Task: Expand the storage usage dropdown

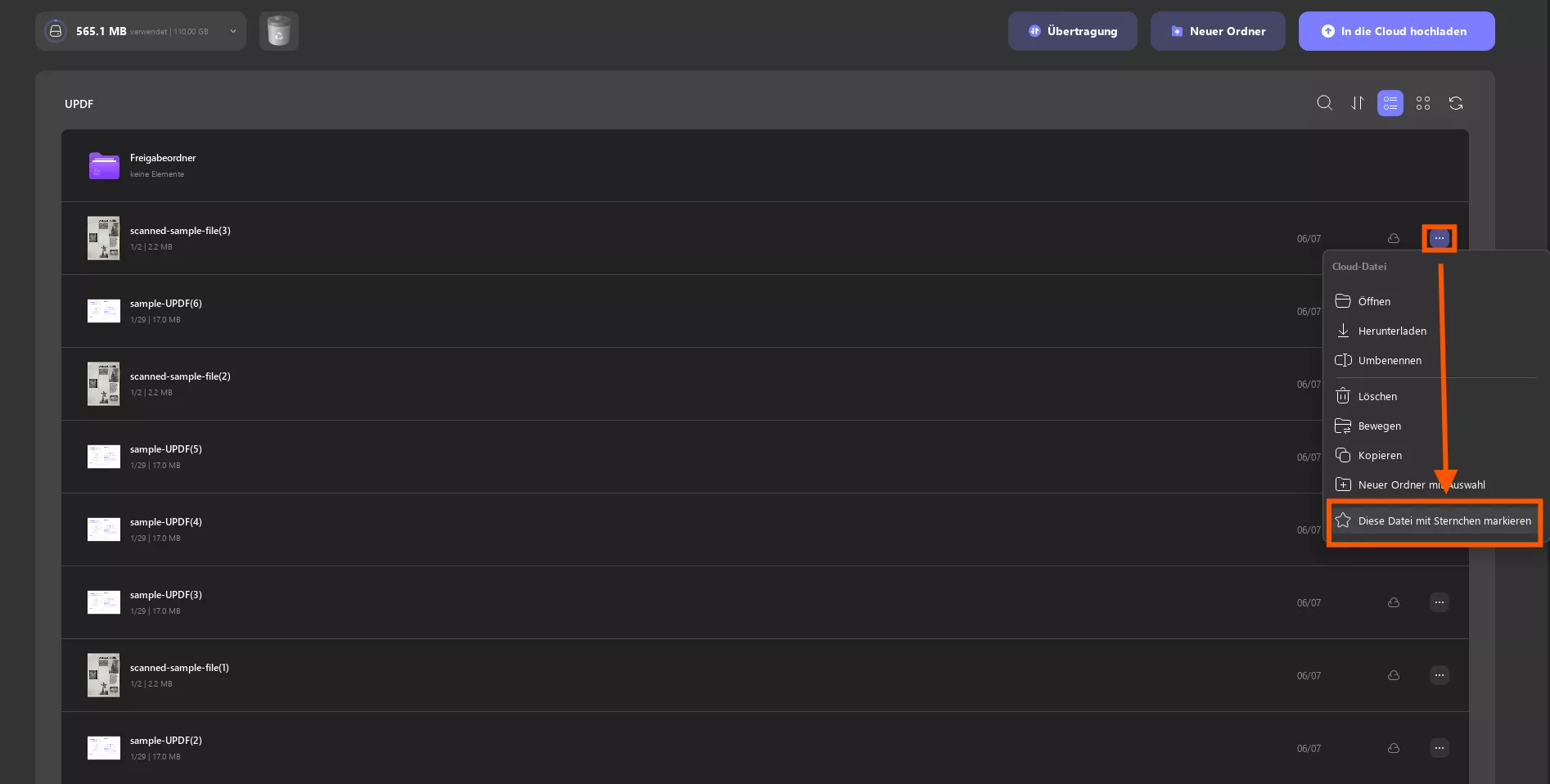Action: (233, 31)
